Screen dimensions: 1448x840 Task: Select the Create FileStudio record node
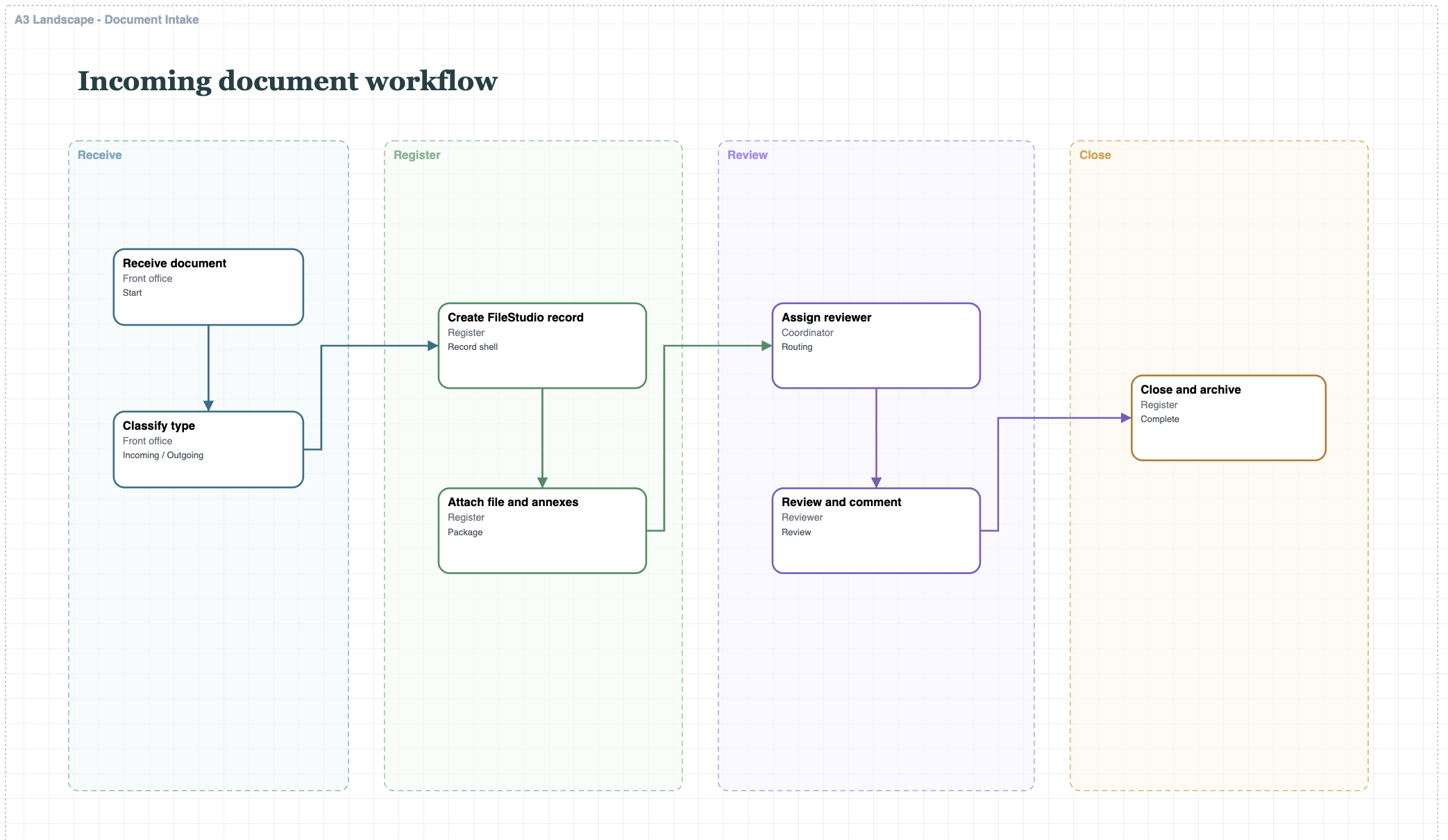click(542, 345)
